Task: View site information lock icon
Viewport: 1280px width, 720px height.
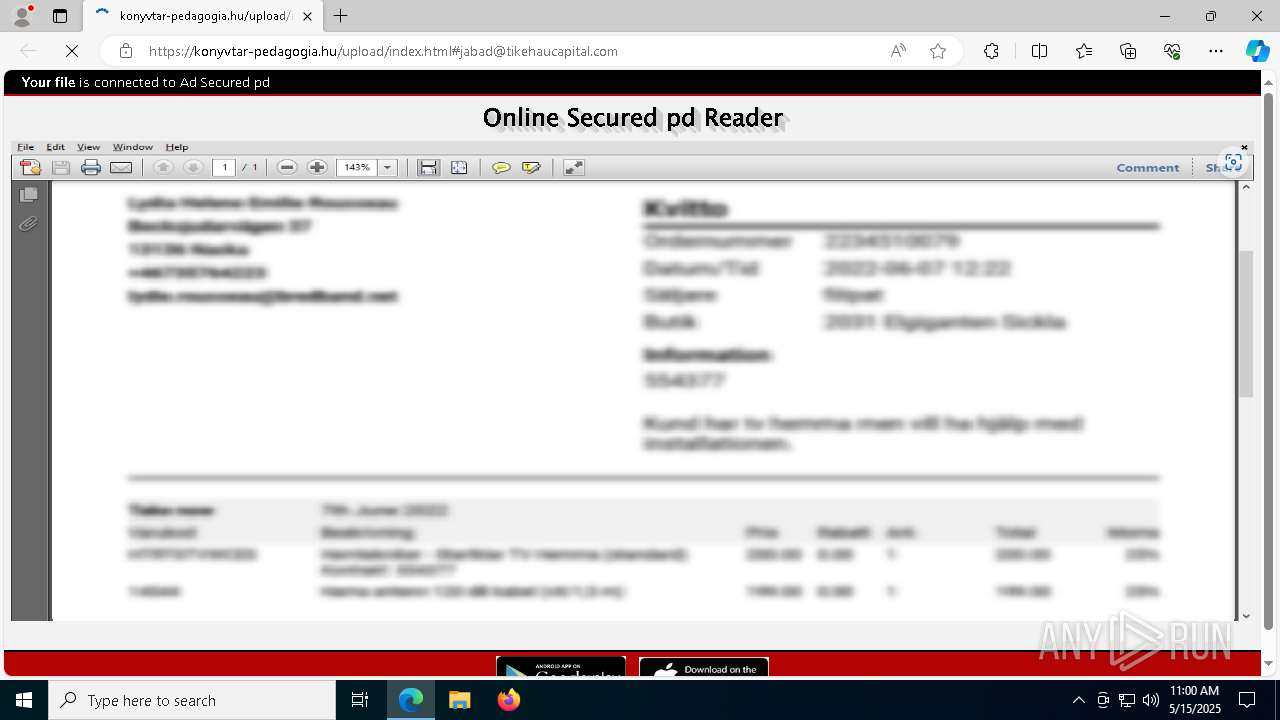Action: pyautogui.click(x=126, y=51)
